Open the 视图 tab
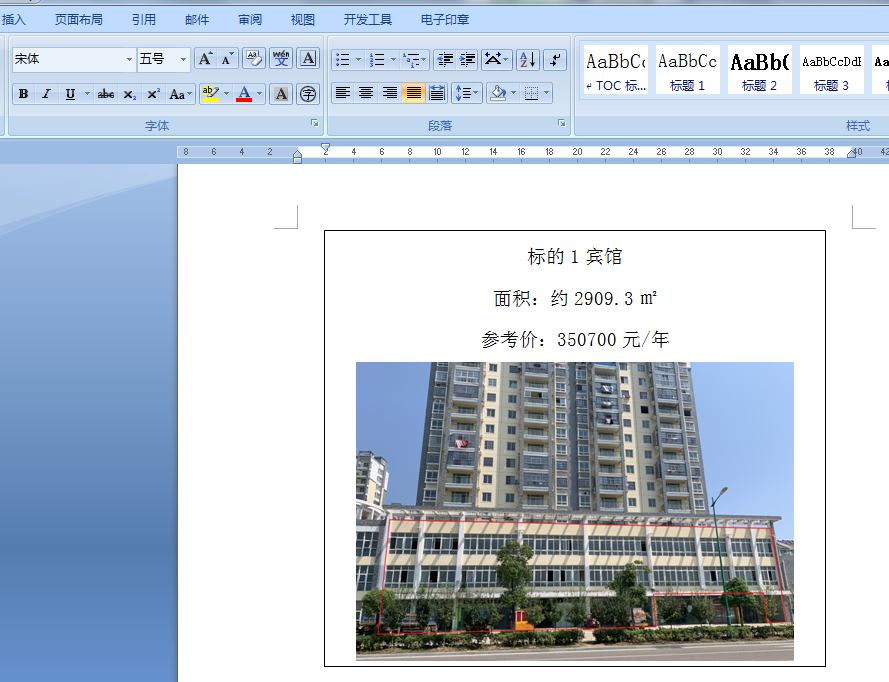Image resolution: width=889 pixels, height=682 pixels. tap(303, 20)
